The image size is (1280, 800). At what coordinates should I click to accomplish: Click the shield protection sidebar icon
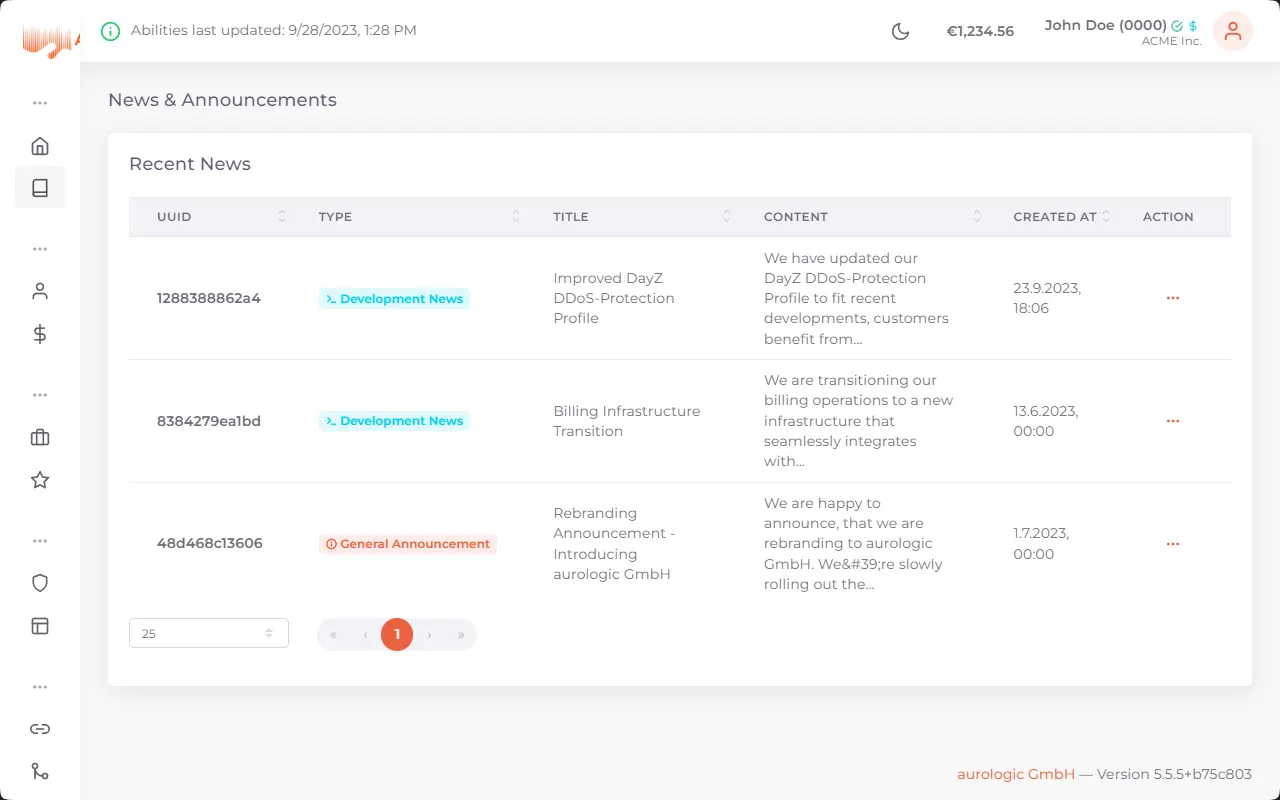click(40, 584)
